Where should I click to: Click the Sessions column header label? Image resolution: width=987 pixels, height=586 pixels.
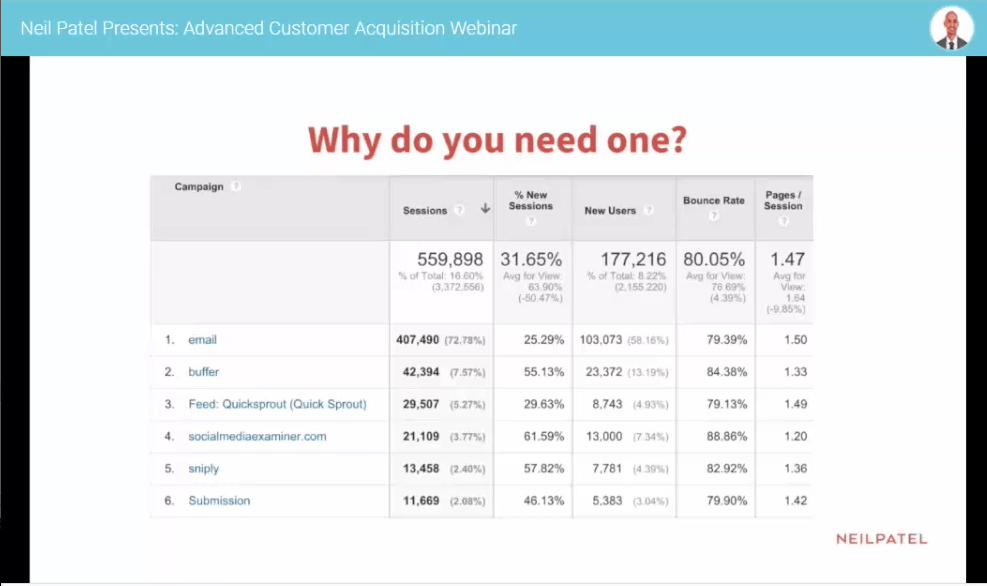[x=425, y=210]
